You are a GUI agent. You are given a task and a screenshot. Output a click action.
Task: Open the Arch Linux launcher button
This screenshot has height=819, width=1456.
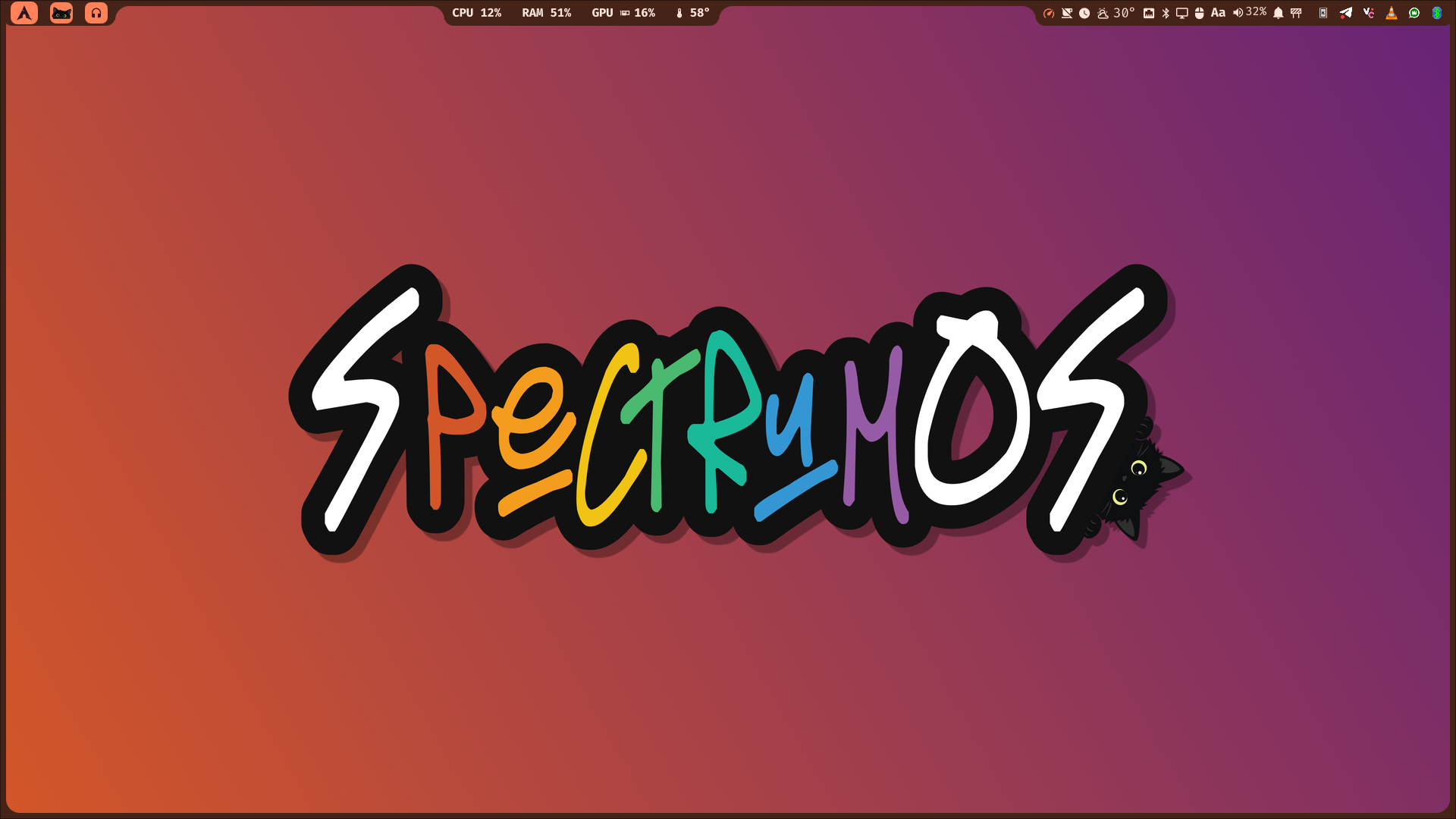tap(24, 13)
